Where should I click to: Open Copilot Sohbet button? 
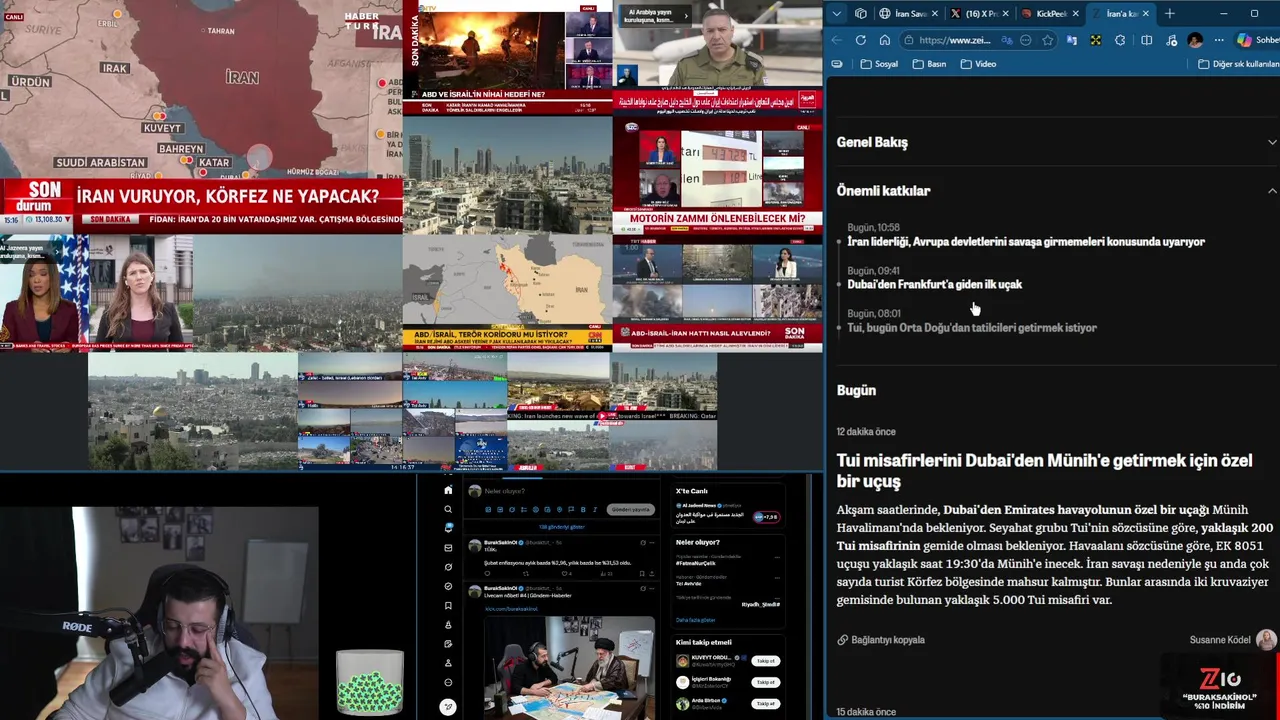[x=1258, y=40]
